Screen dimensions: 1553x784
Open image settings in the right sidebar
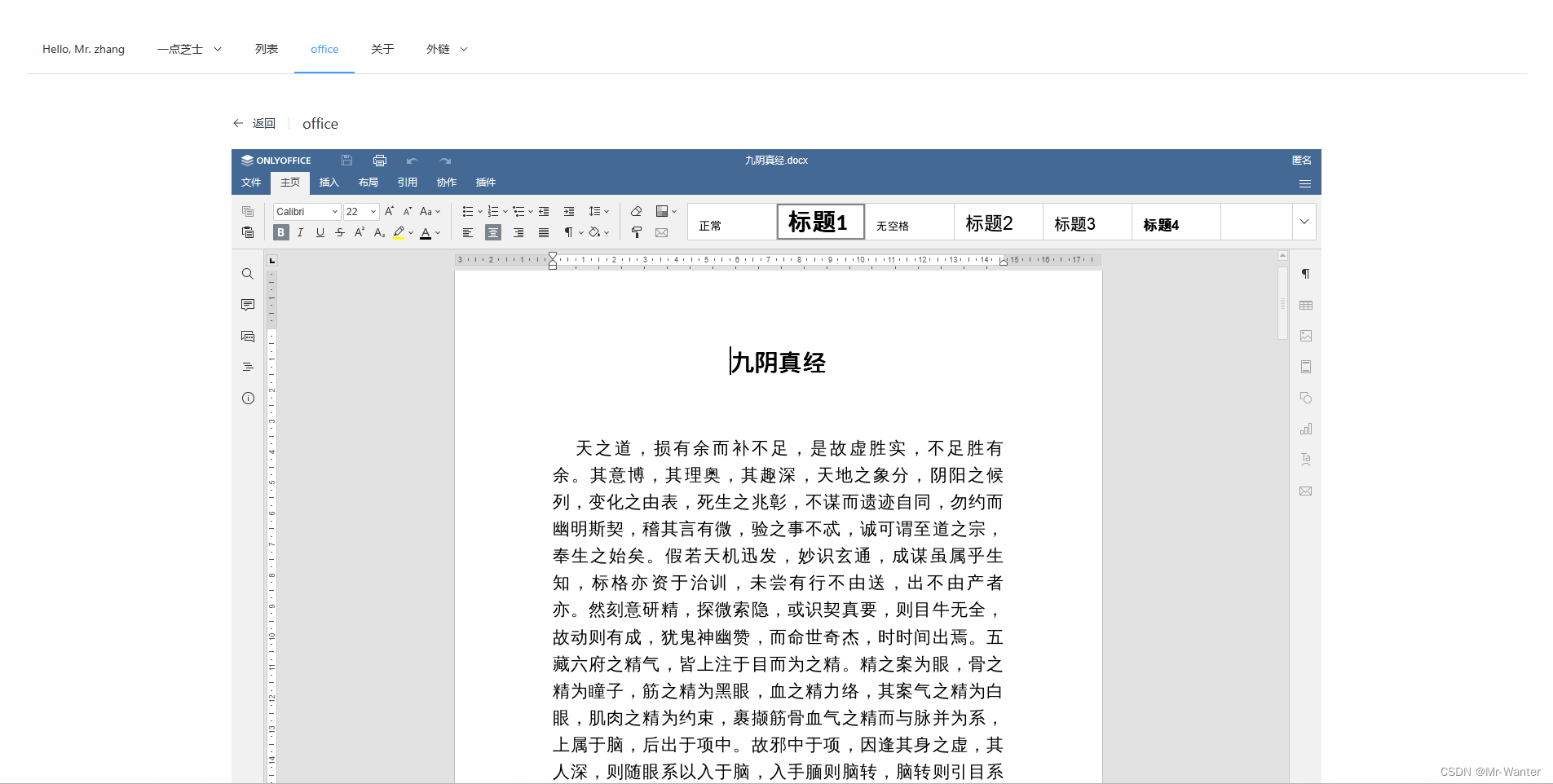[x=1305, y=335]
